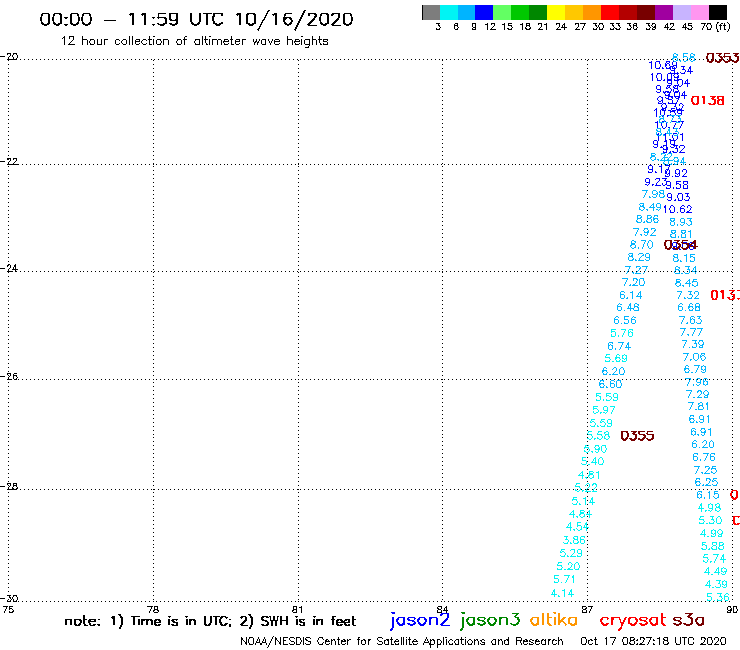Click the longitude axis label '81'
The height and width of the screenshot is (650, 740).
click(297, 609)
